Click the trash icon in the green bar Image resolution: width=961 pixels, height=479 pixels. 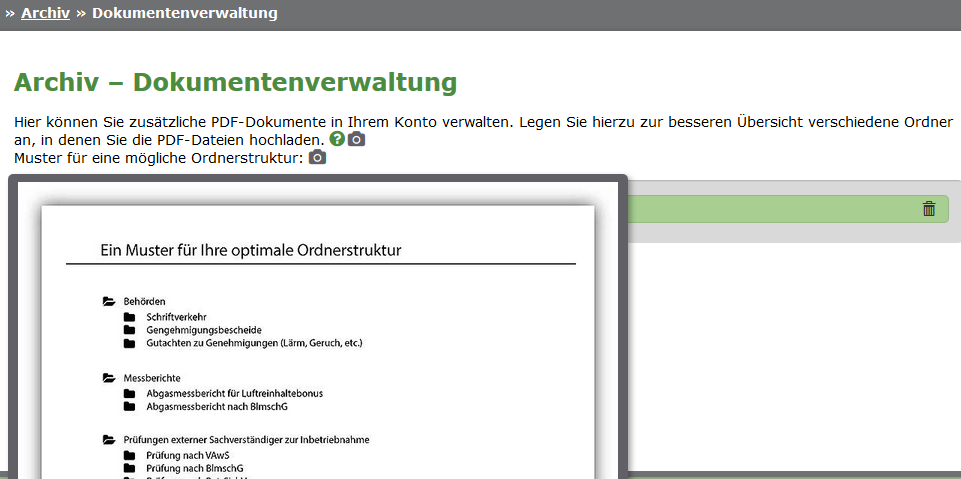pos(929,209)
